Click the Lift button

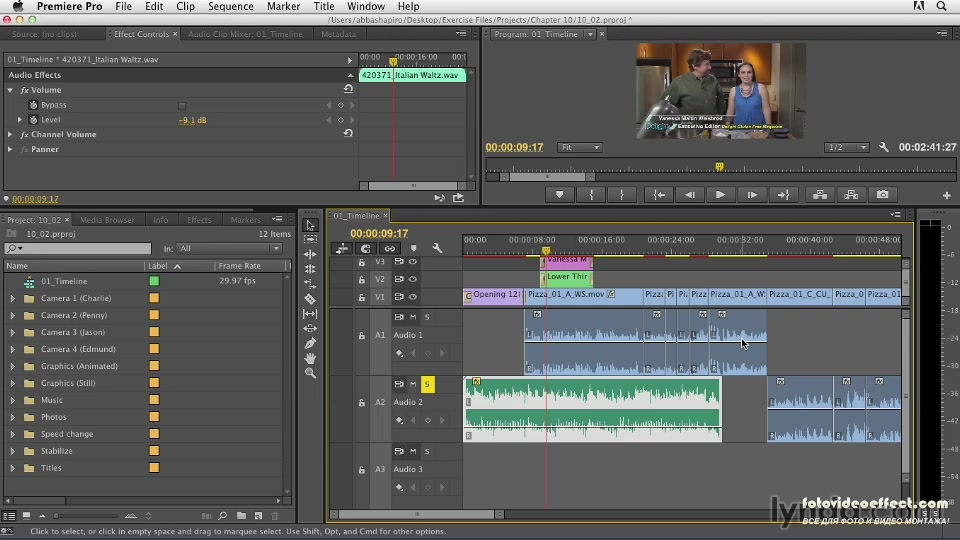820,195
